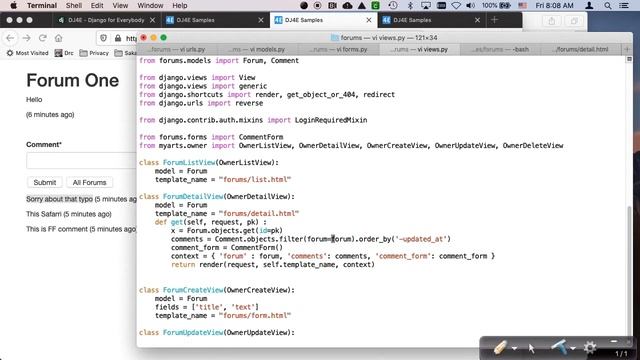Switch to the forums/detail.html terminal tab
Screen dimensions: 640x360
(x=581, y=49)
